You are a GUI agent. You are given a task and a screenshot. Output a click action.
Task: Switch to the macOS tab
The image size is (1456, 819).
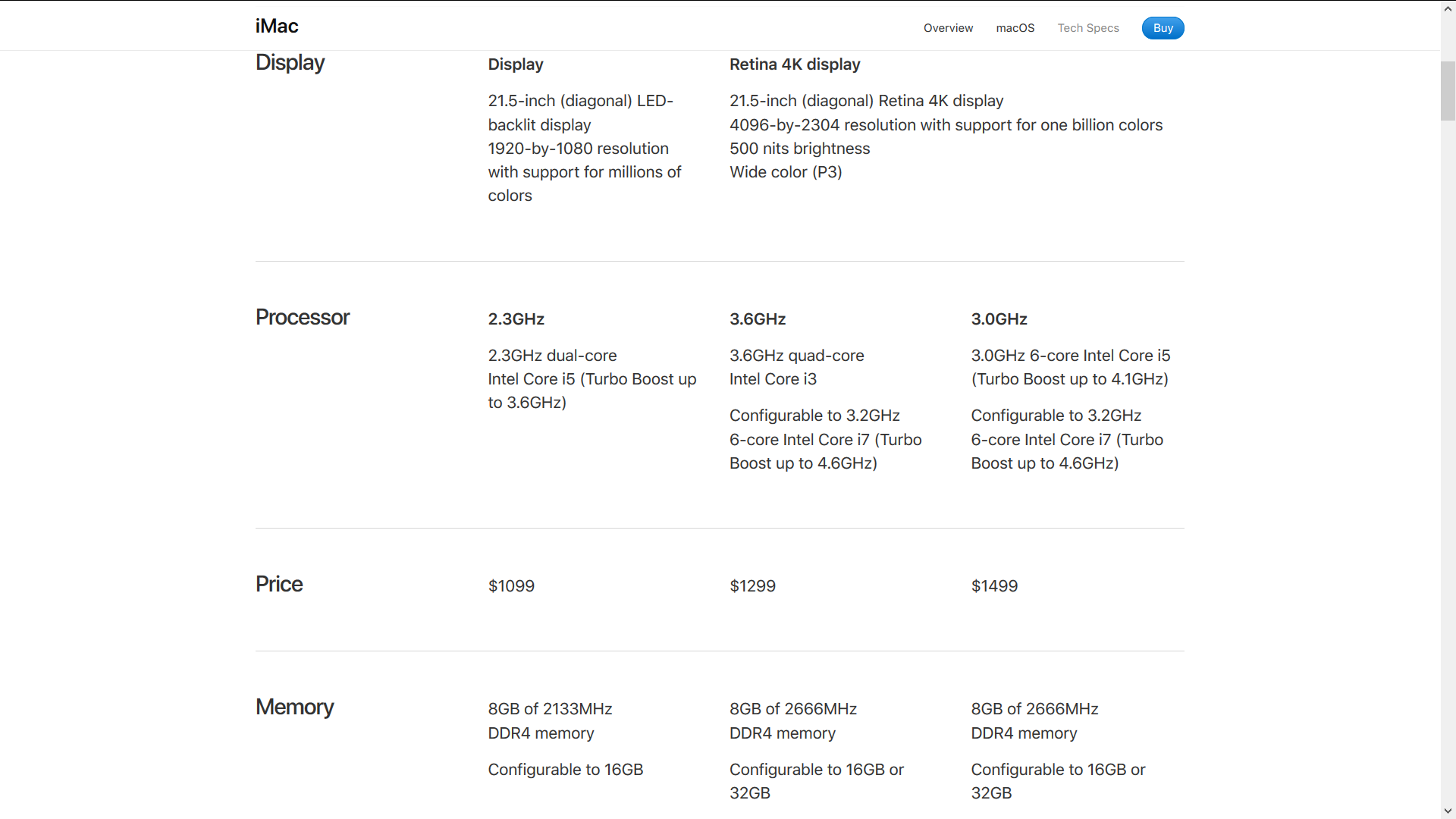point(1015,28)
